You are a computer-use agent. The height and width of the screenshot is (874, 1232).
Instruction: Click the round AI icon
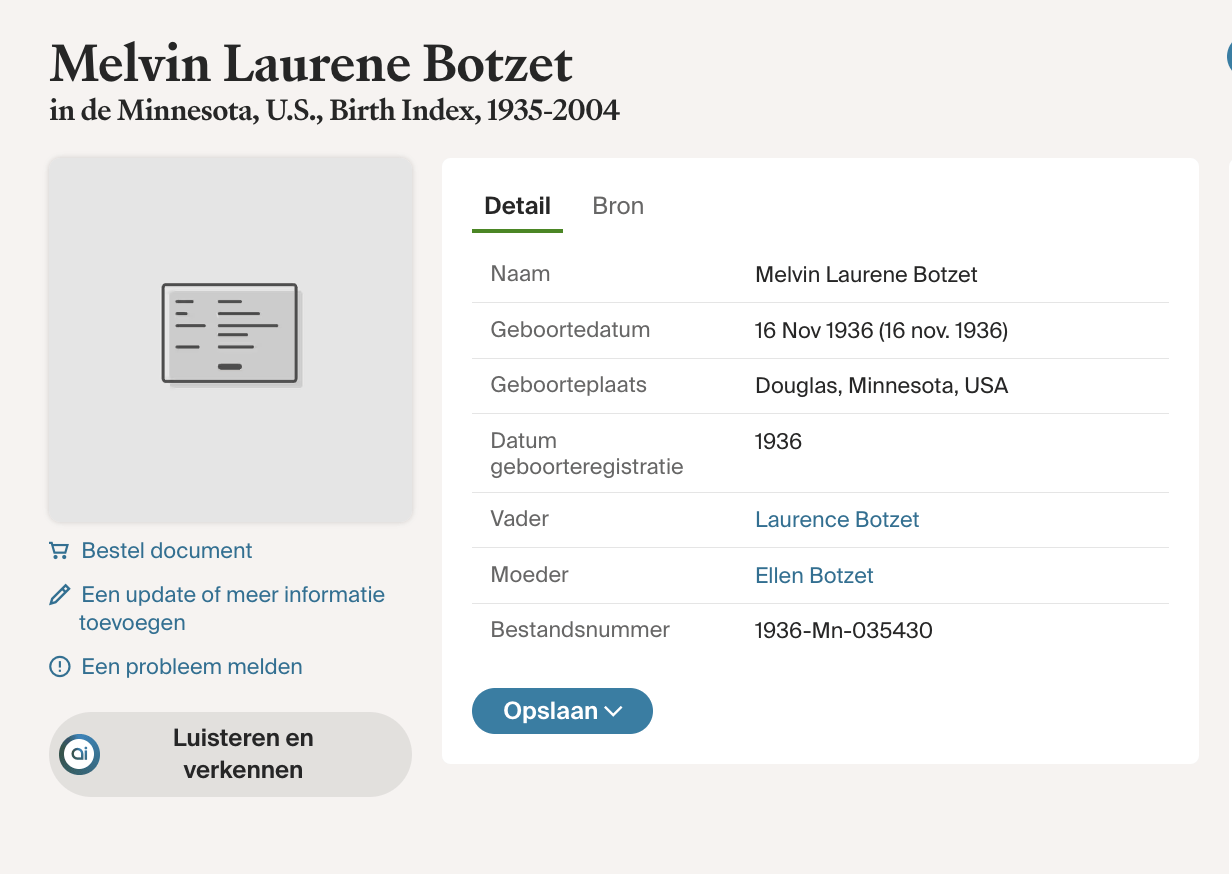[x=79, y=754]
